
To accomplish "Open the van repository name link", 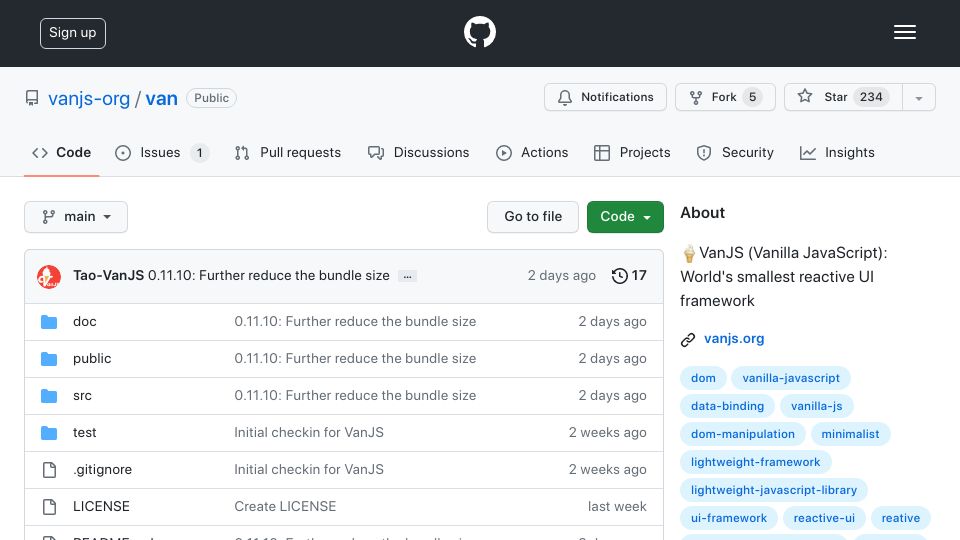I will [x=161, y=99].
